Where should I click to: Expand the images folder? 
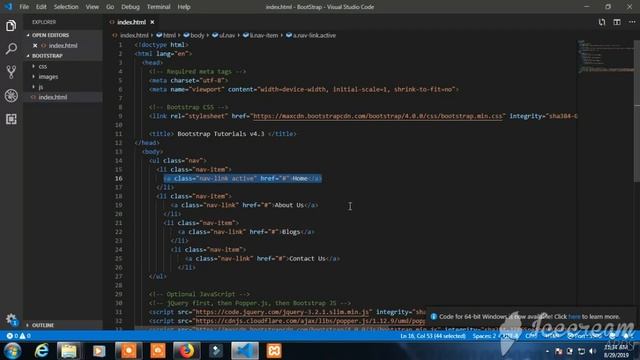pos(48,77)
